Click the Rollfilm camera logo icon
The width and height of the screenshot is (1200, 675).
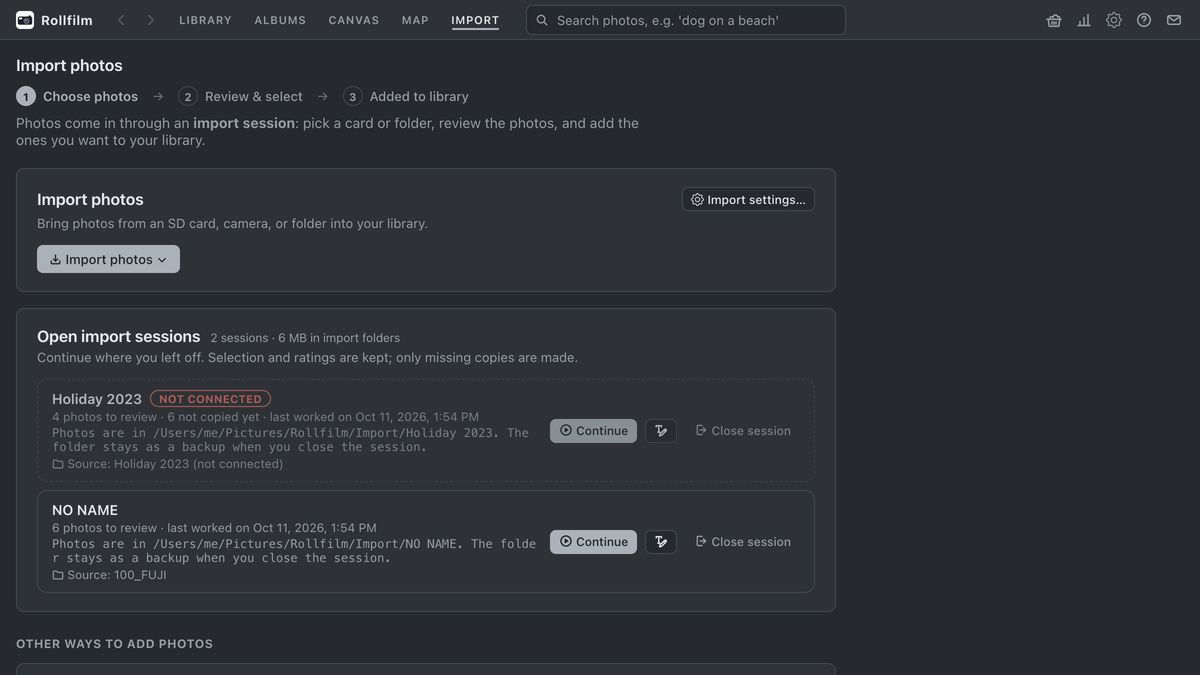pos(25,20)
